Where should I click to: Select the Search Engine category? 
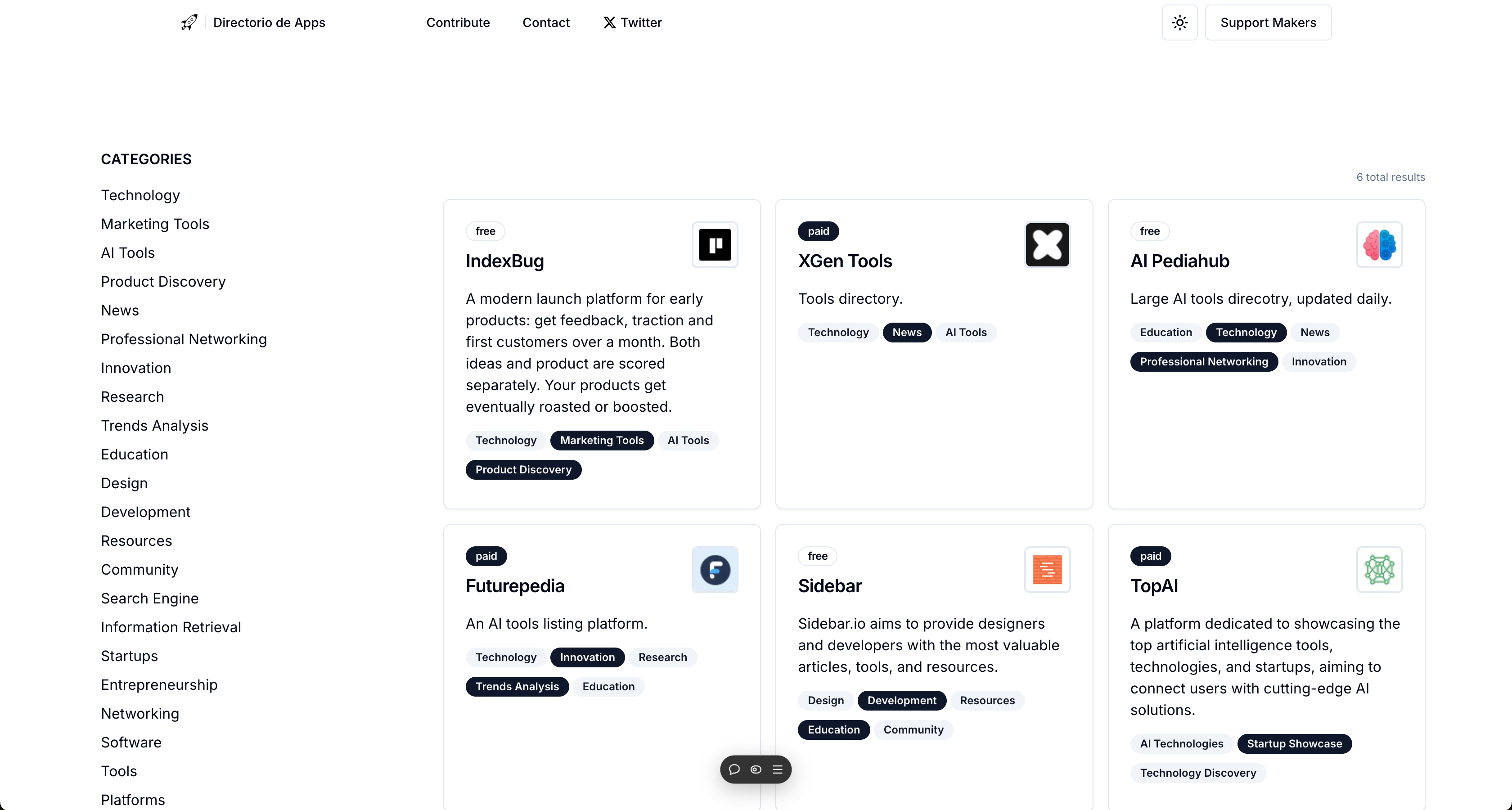tap(150, 598)
